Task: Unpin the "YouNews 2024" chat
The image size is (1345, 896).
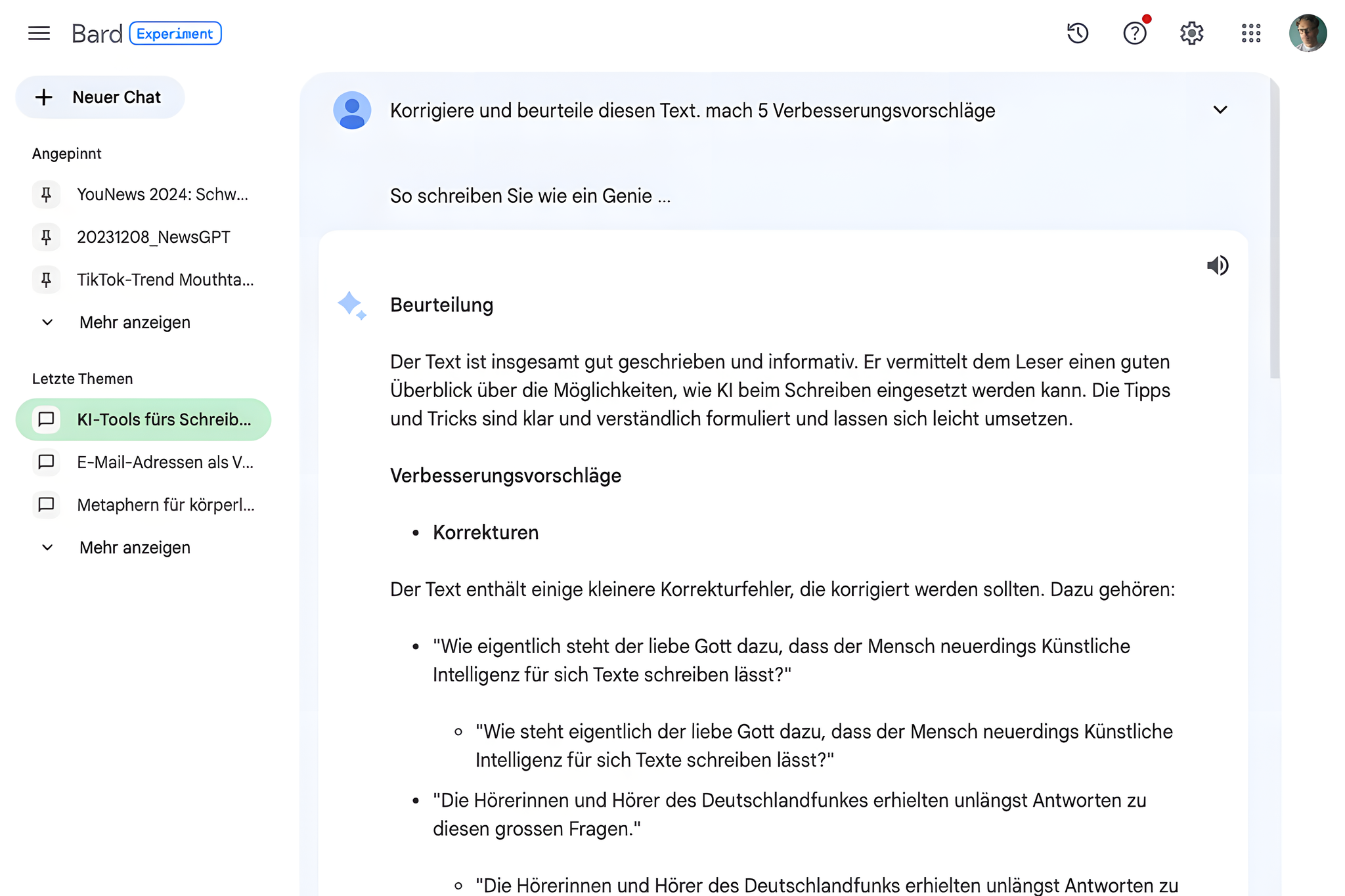Action: pyautogui.click(x=46, y=194)
